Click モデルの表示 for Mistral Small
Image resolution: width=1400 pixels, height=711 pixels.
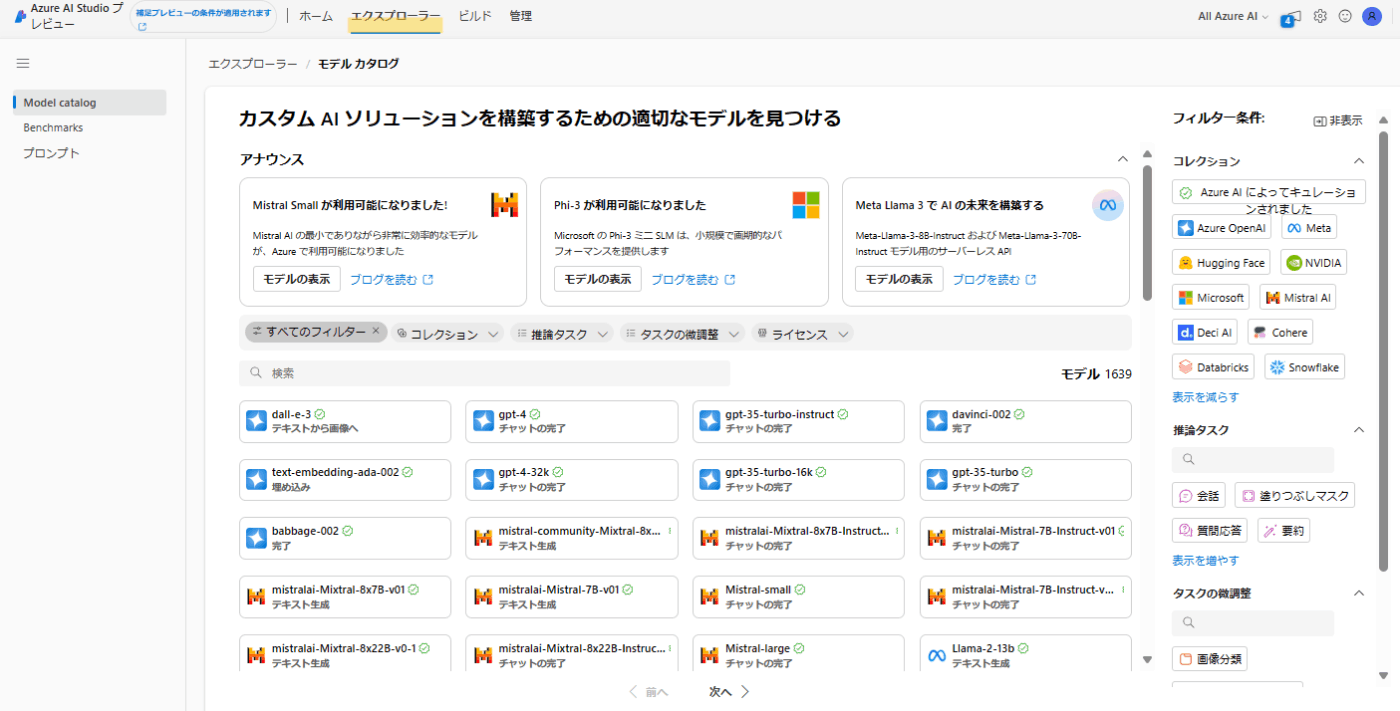coord(297,279)
